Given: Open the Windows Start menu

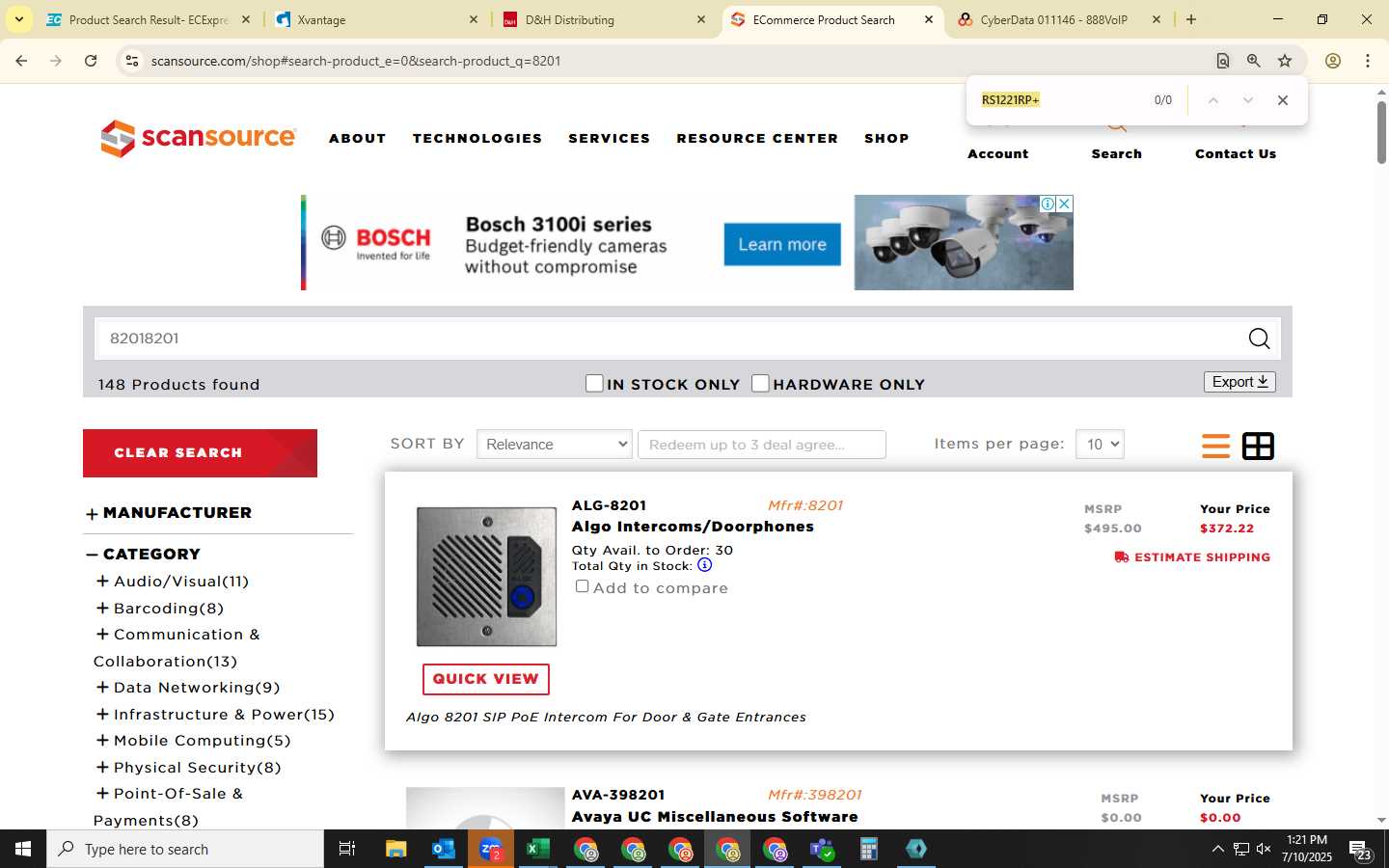Looking at the screenshot, I should click(23, 849).
